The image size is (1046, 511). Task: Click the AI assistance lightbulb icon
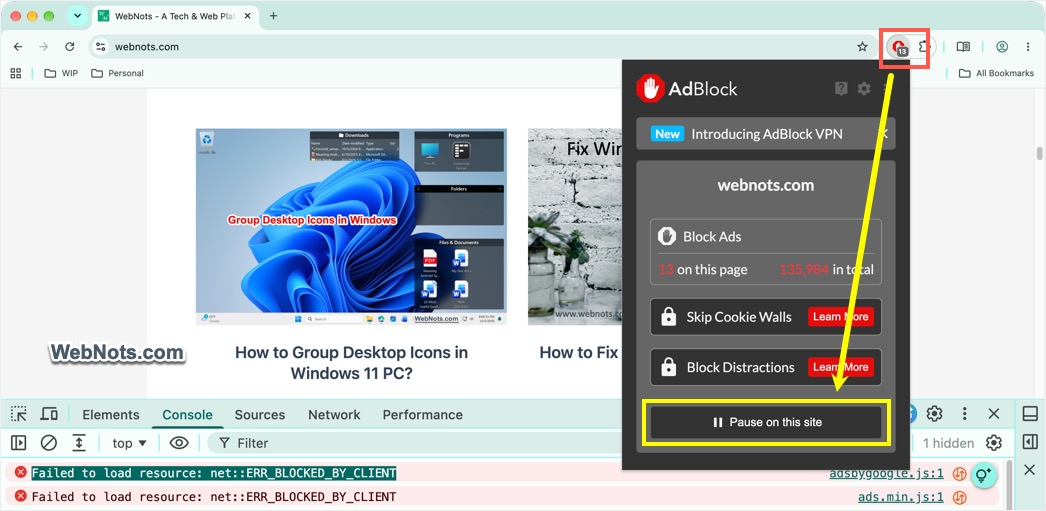point(982,475)
